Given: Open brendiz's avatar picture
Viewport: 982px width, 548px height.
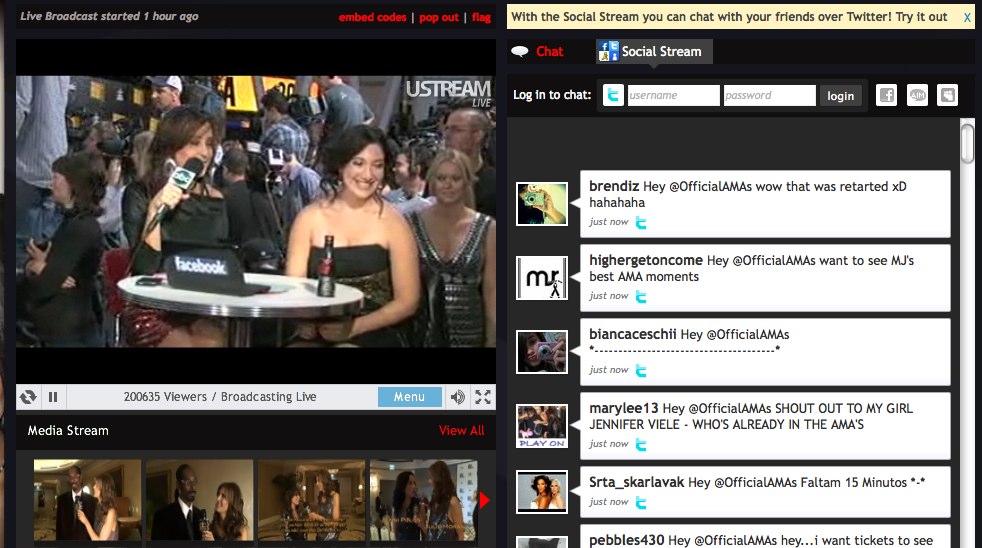Looking at the screenshot, I should (542, 204).
